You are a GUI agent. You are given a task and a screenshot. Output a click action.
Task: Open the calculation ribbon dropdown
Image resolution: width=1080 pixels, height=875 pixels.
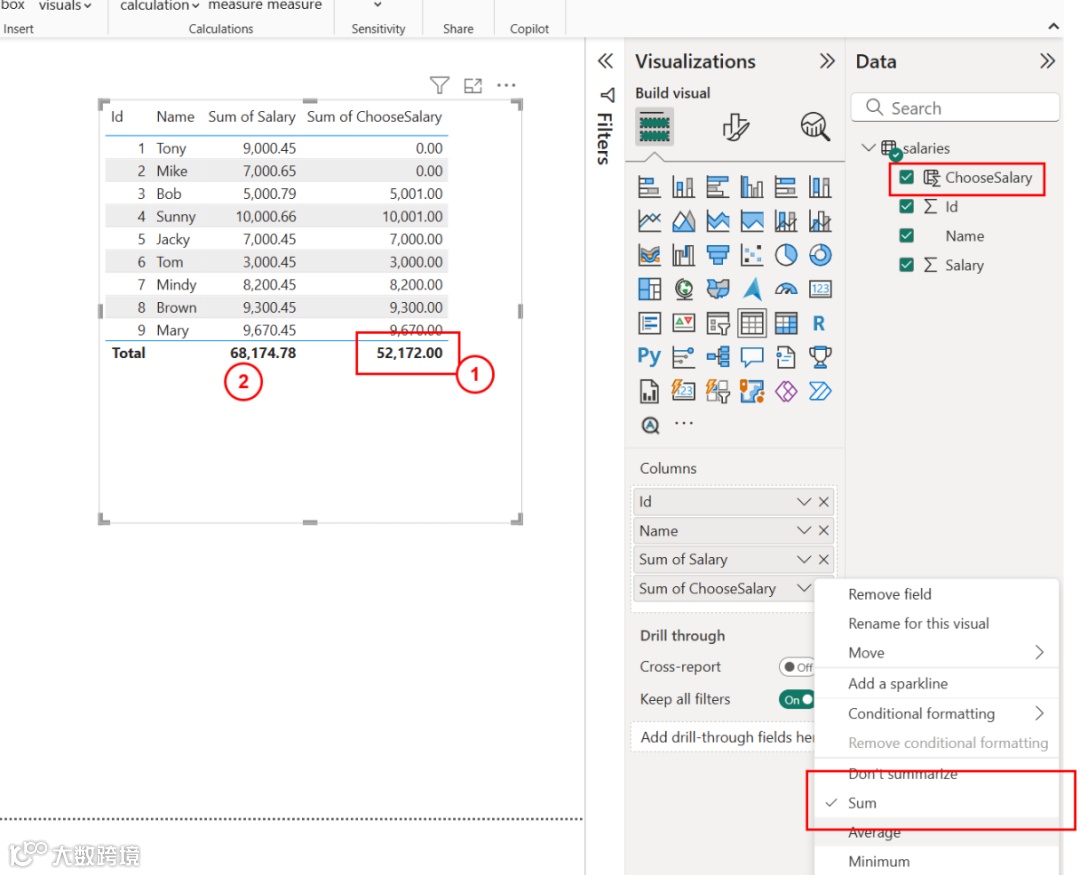tap(160, 6)
